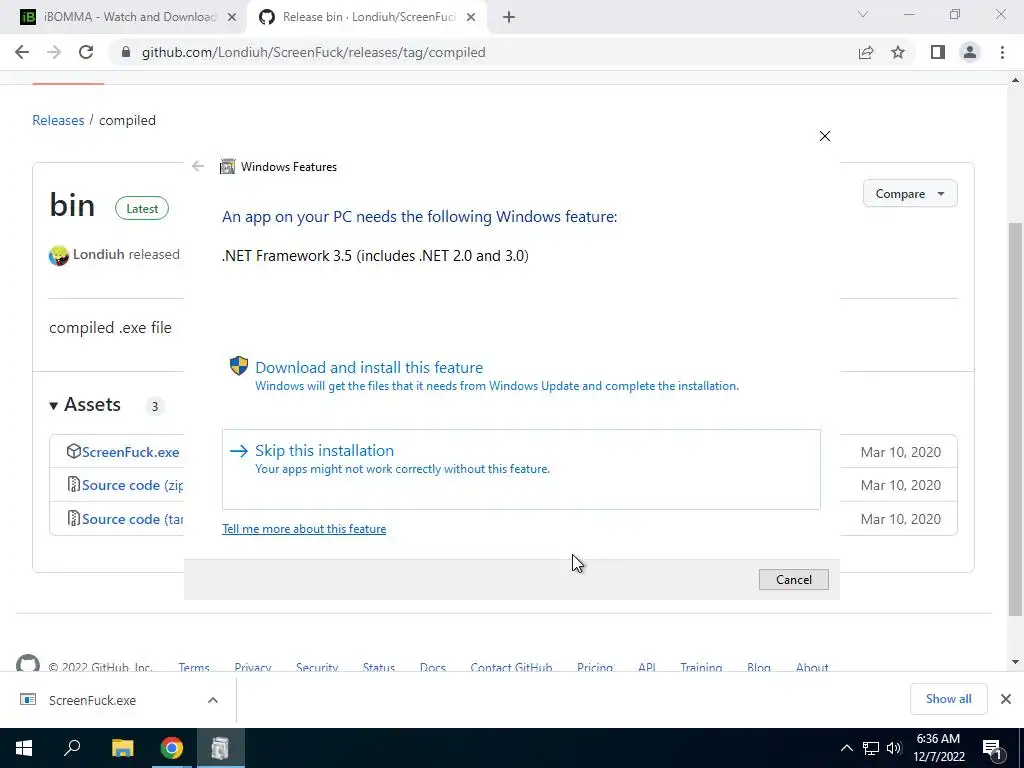Select the Release bin GitHub tab

click(x=366, y=17)
